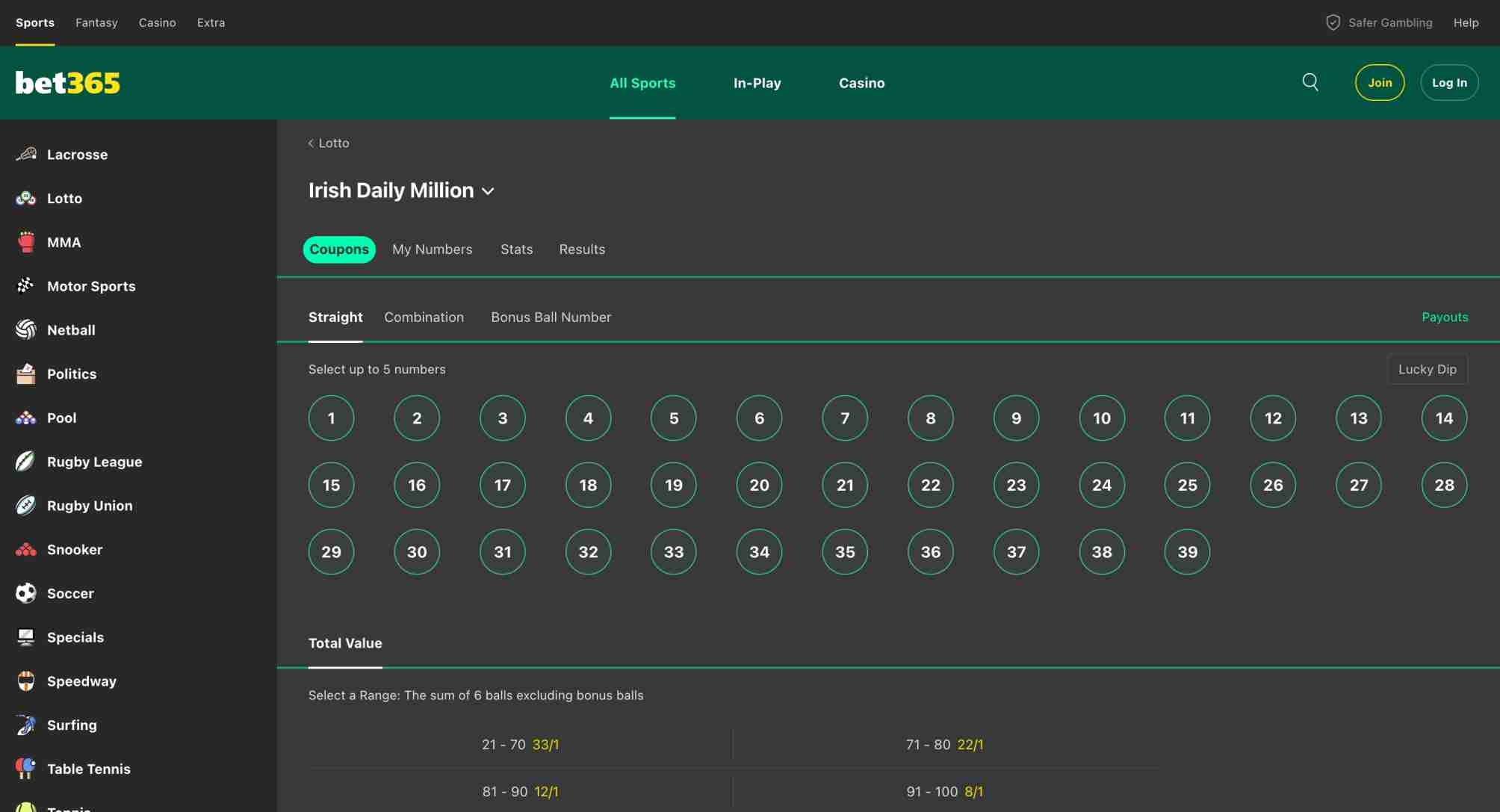Image resolution: width=1500 pixels, height=812 pixels.
Task: Select lotto ball number 10
Action: [x=1102, y=418]
